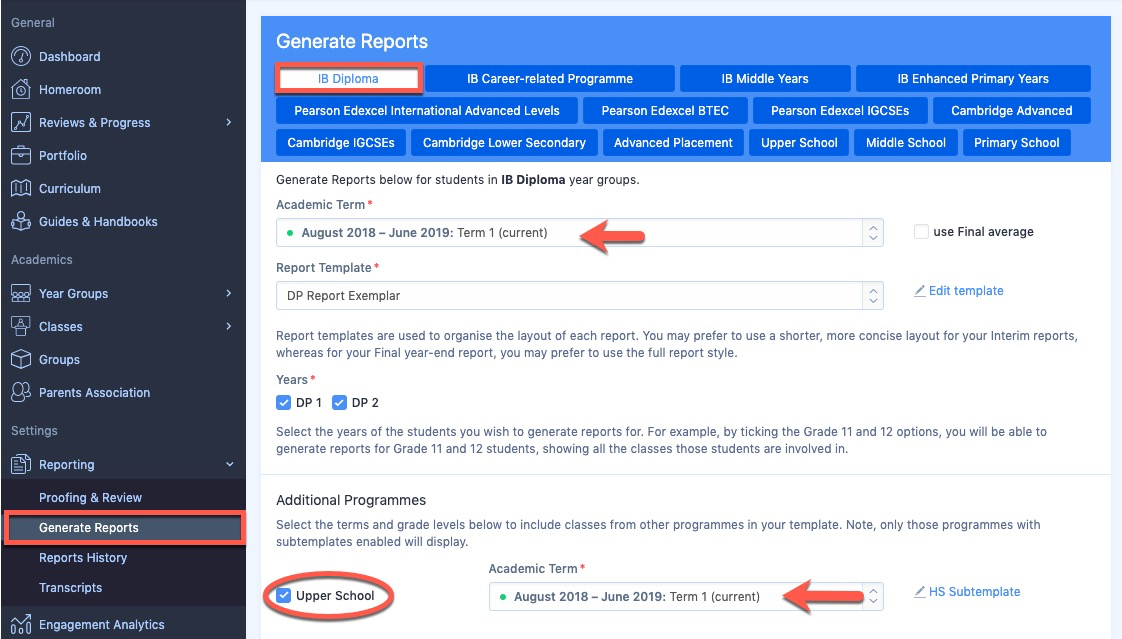The image size is (1122, 639).
Task: Switch to the IB Diploma tab
Action: click(x=348, y=79)
